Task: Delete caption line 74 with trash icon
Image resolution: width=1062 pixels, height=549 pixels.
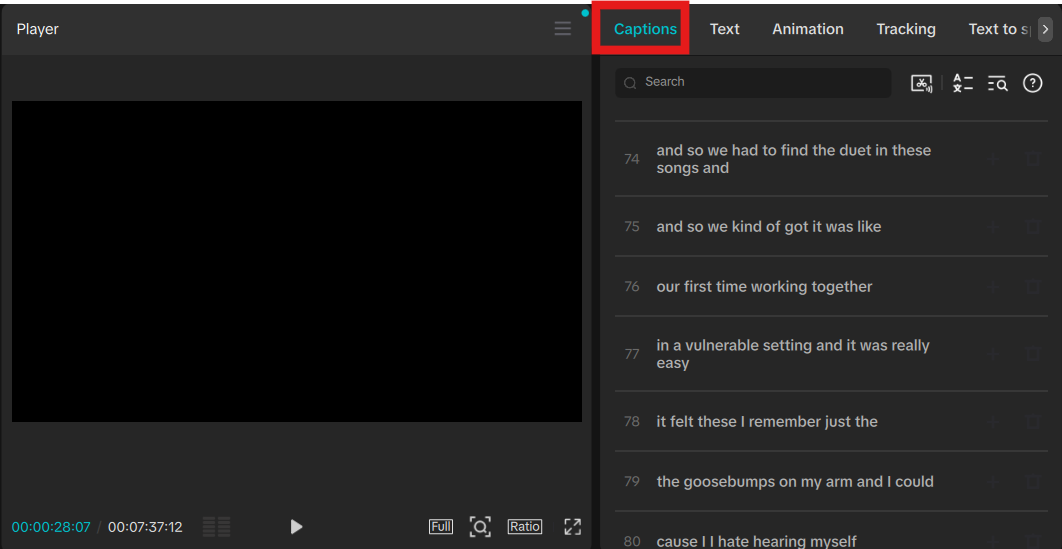Action: click(1033, 159)
